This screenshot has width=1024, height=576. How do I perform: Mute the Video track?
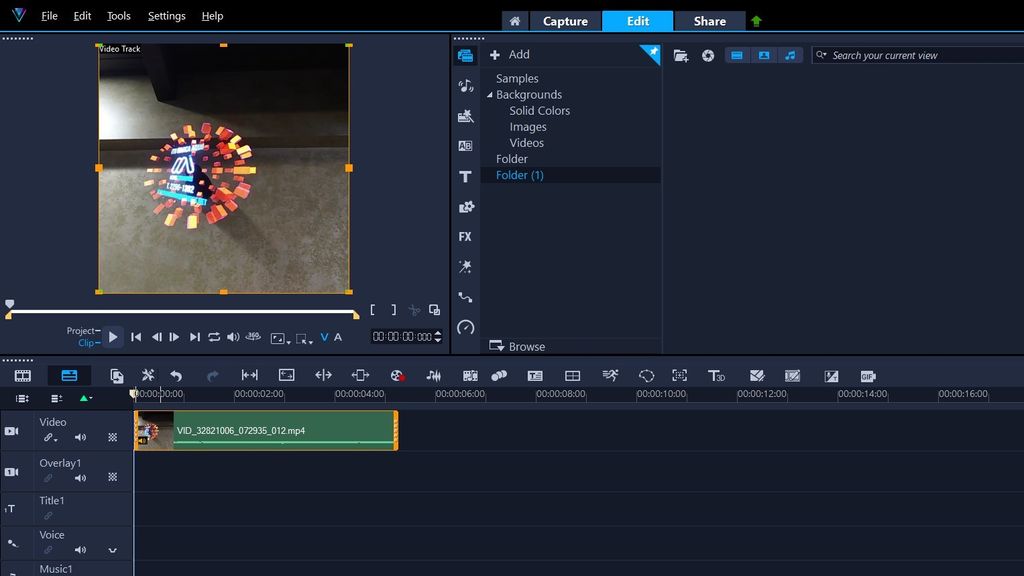80,437
